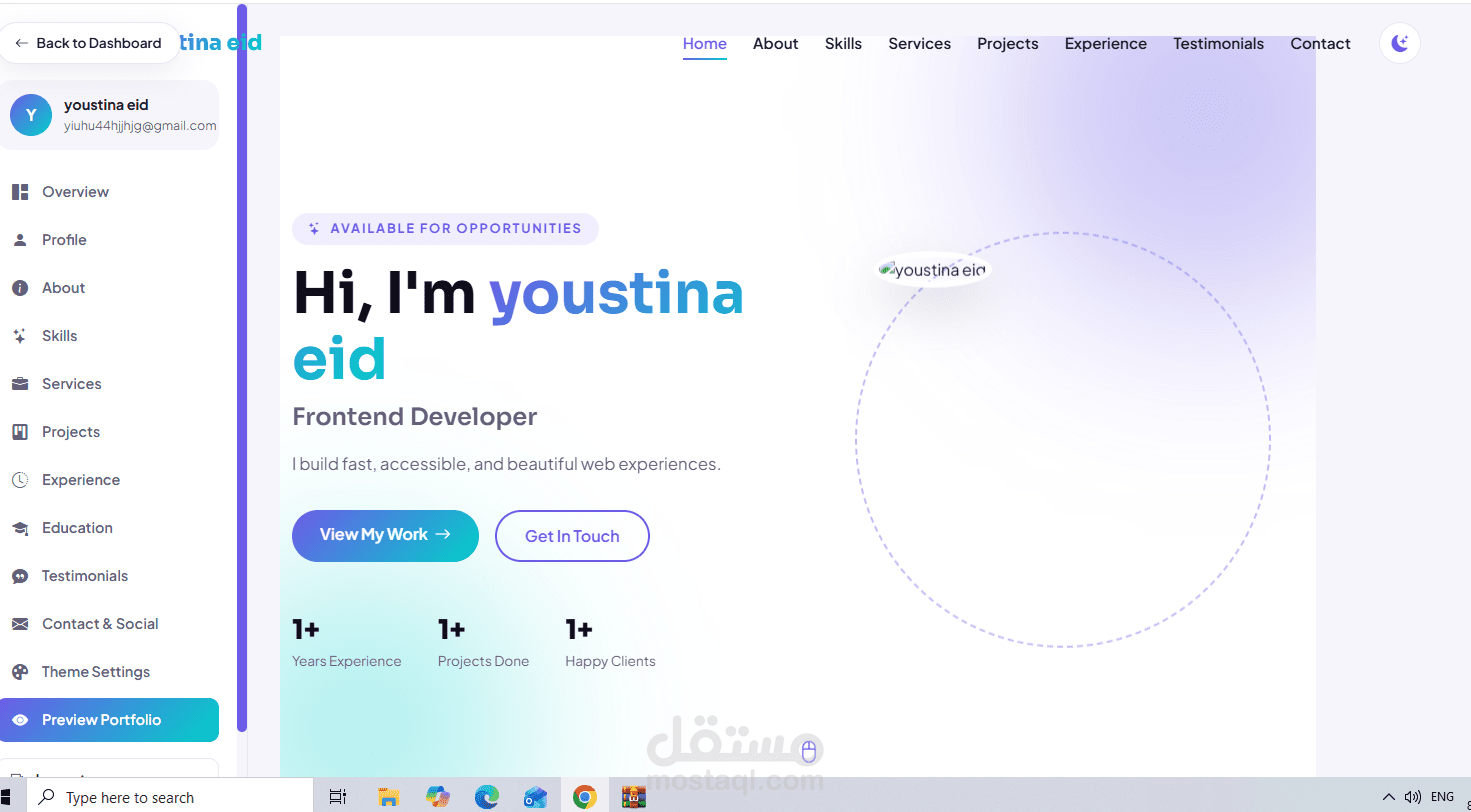Viewport: 1471px width, 812px height.
Task: Select Testimonials in the portfolio navbar
Action: point(1219,44)
